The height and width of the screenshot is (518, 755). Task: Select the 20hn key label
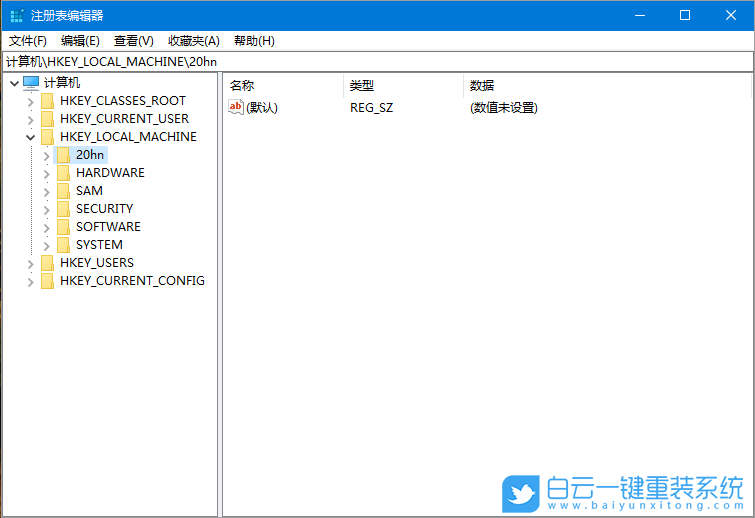click(x=90, y=155)
